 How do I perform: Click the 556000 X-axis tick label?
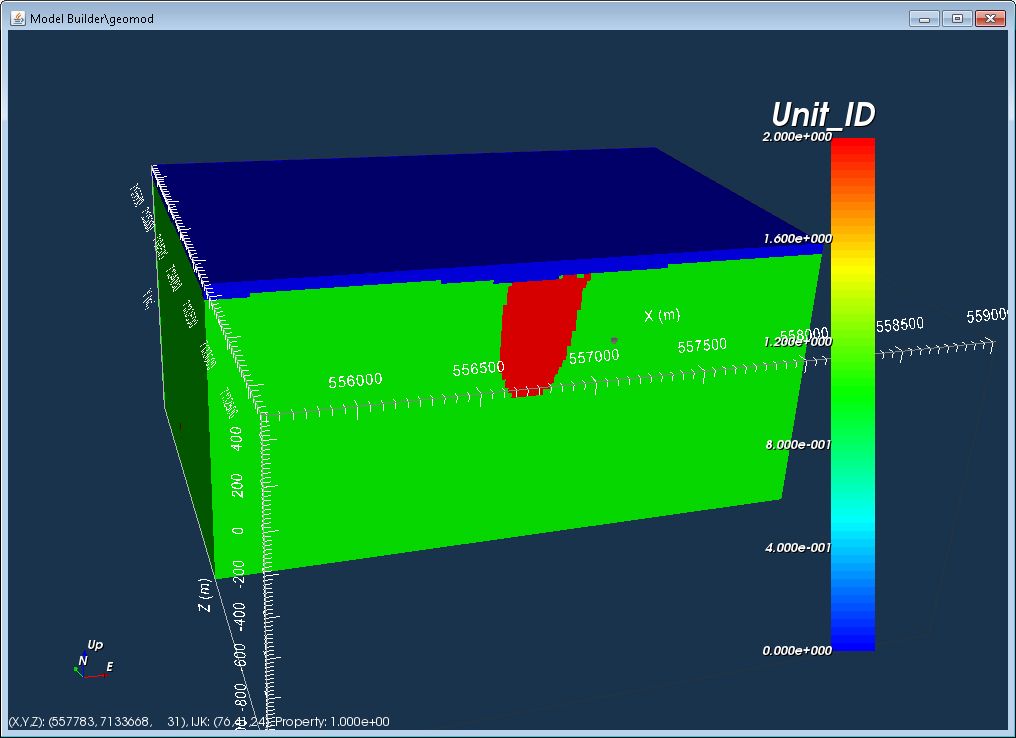355,381
